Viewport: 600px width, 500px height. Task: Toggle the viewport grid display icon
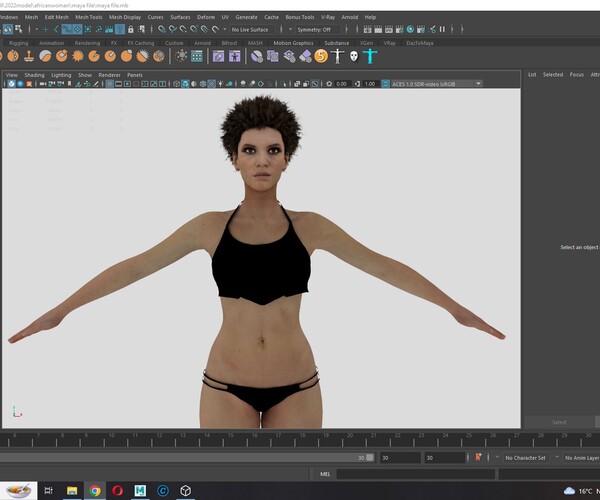pos(109,84)
